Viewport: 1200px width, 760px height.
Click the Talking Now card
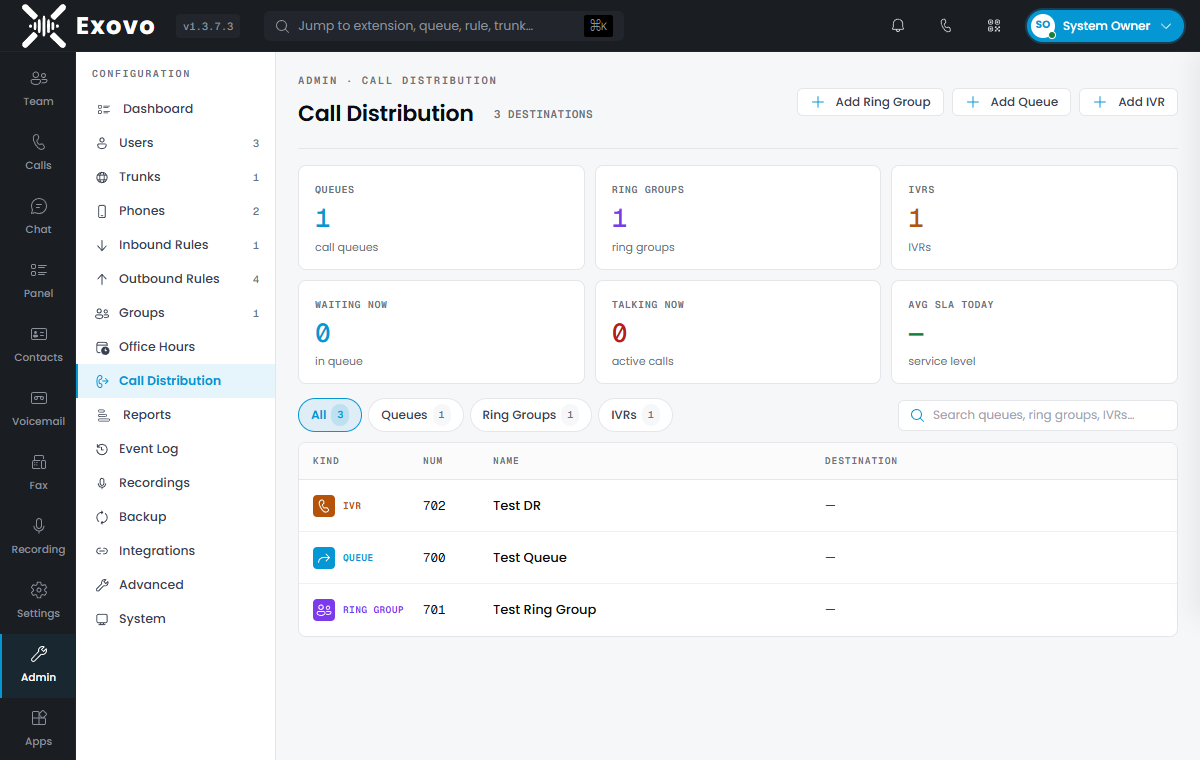tap(738, 332)
